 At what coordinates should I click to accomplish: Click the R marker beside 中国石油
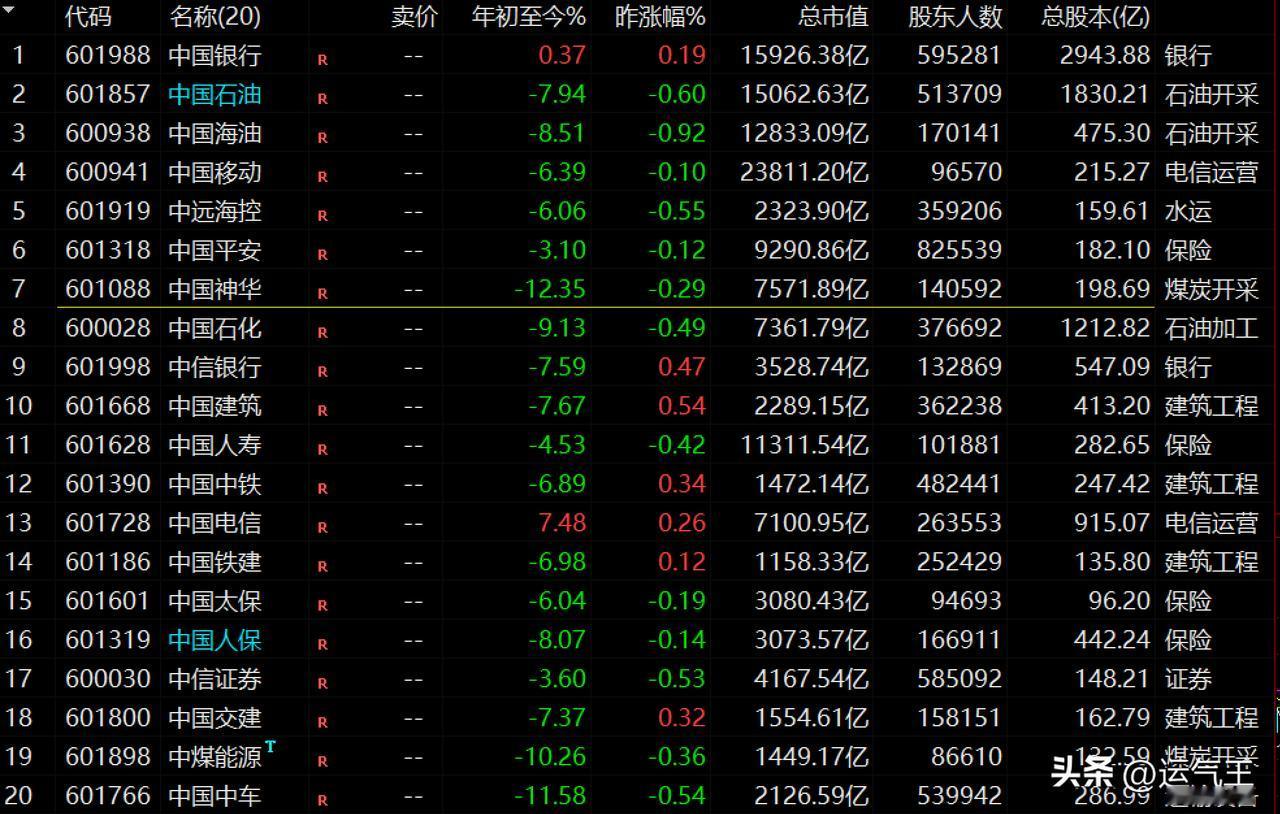pyautogui.click(x=322, y=99)
